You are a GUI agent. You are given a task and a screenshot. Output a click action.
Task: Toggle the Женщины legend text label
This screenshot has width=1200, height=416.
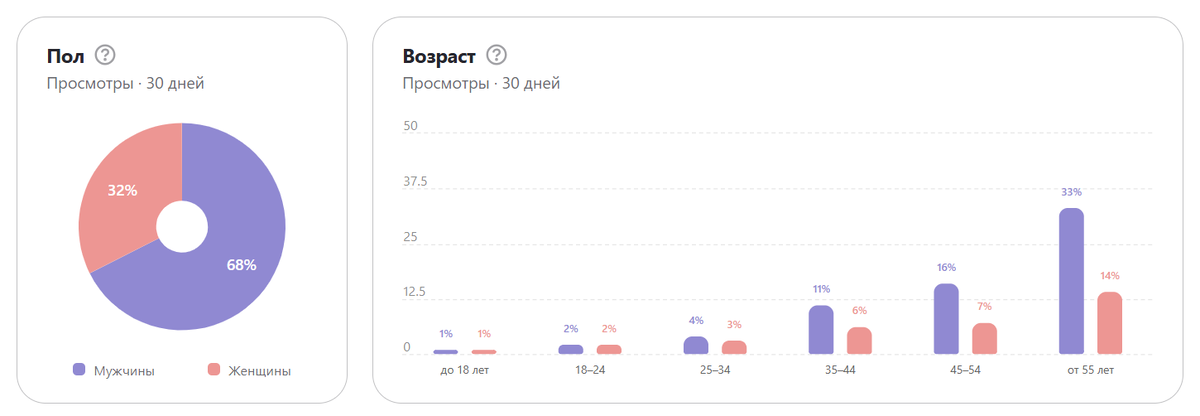click(x=257, y=371)
